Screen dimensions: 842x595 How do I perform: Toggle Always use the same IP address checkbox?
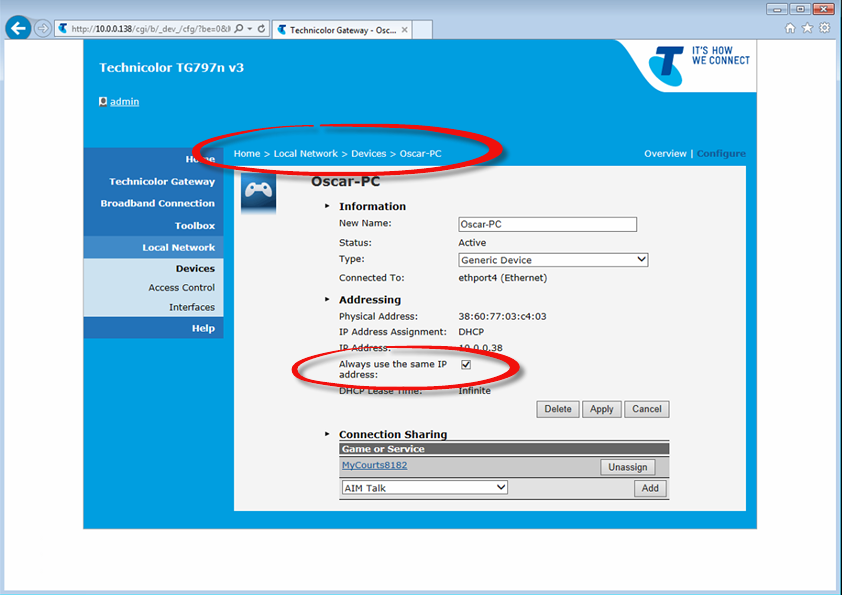pos(466,365)
